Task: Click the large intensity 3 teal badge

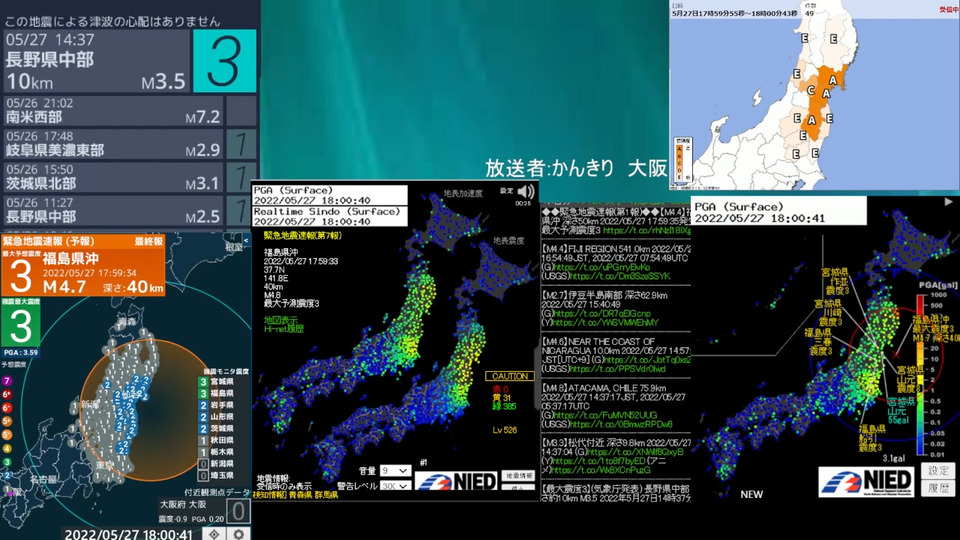Action: (x=225, y=61)
